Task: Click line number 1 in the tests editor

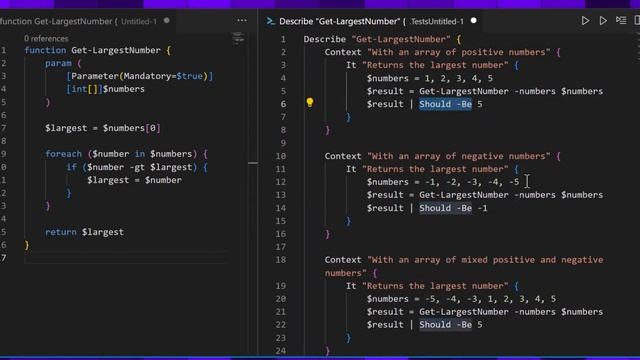Action: click(283, 40)
